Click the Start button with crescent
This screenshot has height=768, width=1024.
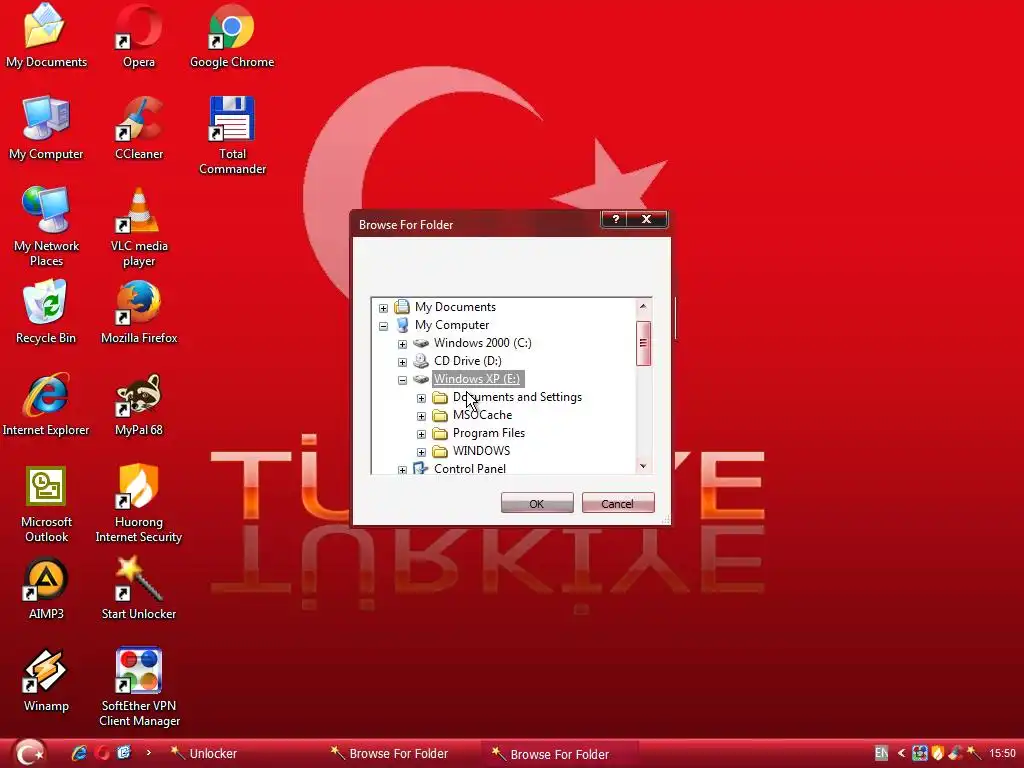click(28, 753)
